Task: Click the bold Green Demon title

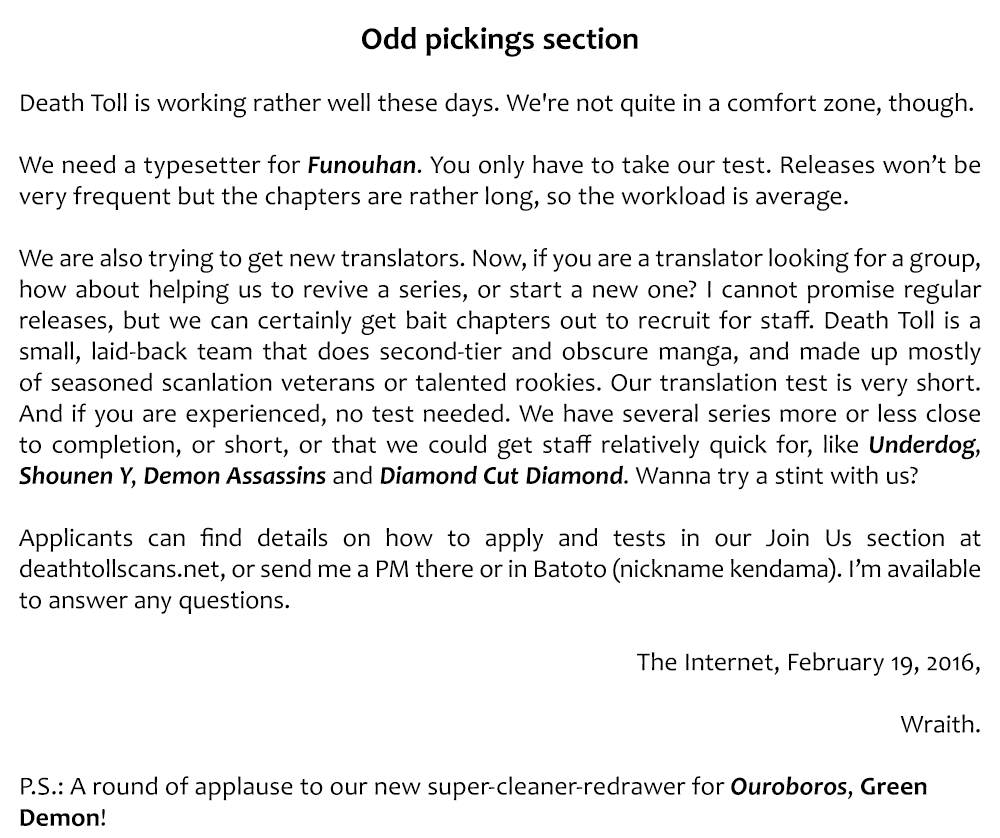Action: point(893,787)
